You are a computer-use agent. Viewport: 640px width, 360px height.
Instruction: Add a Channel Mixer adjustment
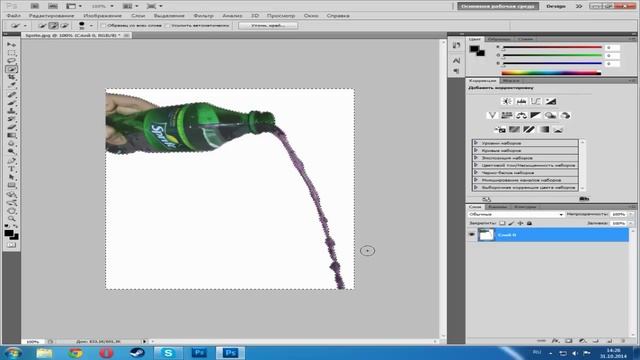(x=565, y=116)
